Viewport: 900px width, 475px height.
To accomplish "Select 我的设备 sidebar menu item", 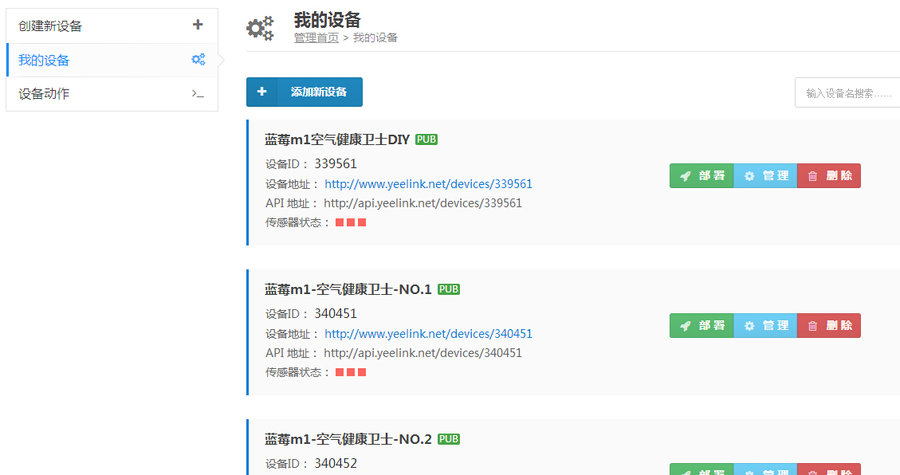I will (44, 60).
